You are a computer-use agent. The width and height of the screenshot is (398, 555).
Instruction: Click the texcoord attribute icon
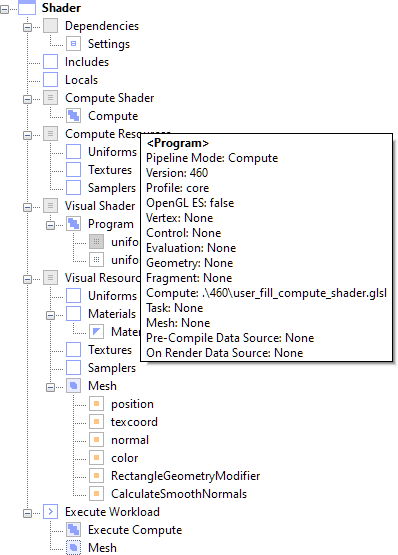[96, 422]
